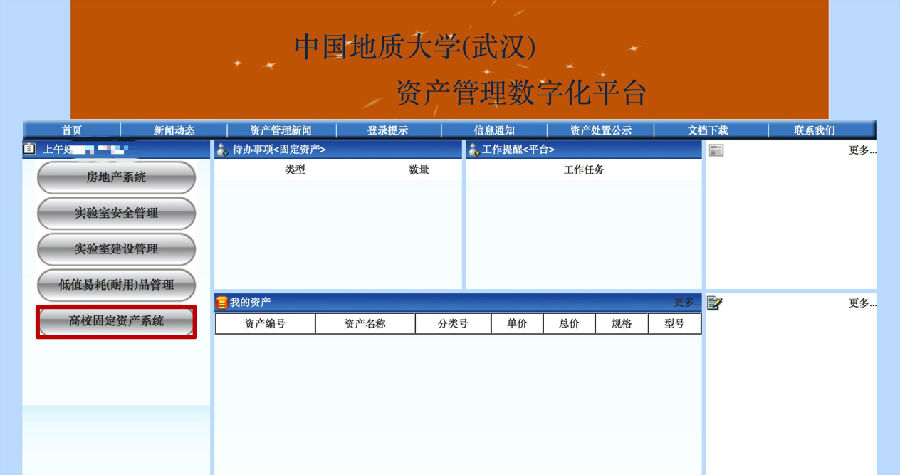
Task: Open 新闻动态 in the navigation bar
Action: (174, 130)
